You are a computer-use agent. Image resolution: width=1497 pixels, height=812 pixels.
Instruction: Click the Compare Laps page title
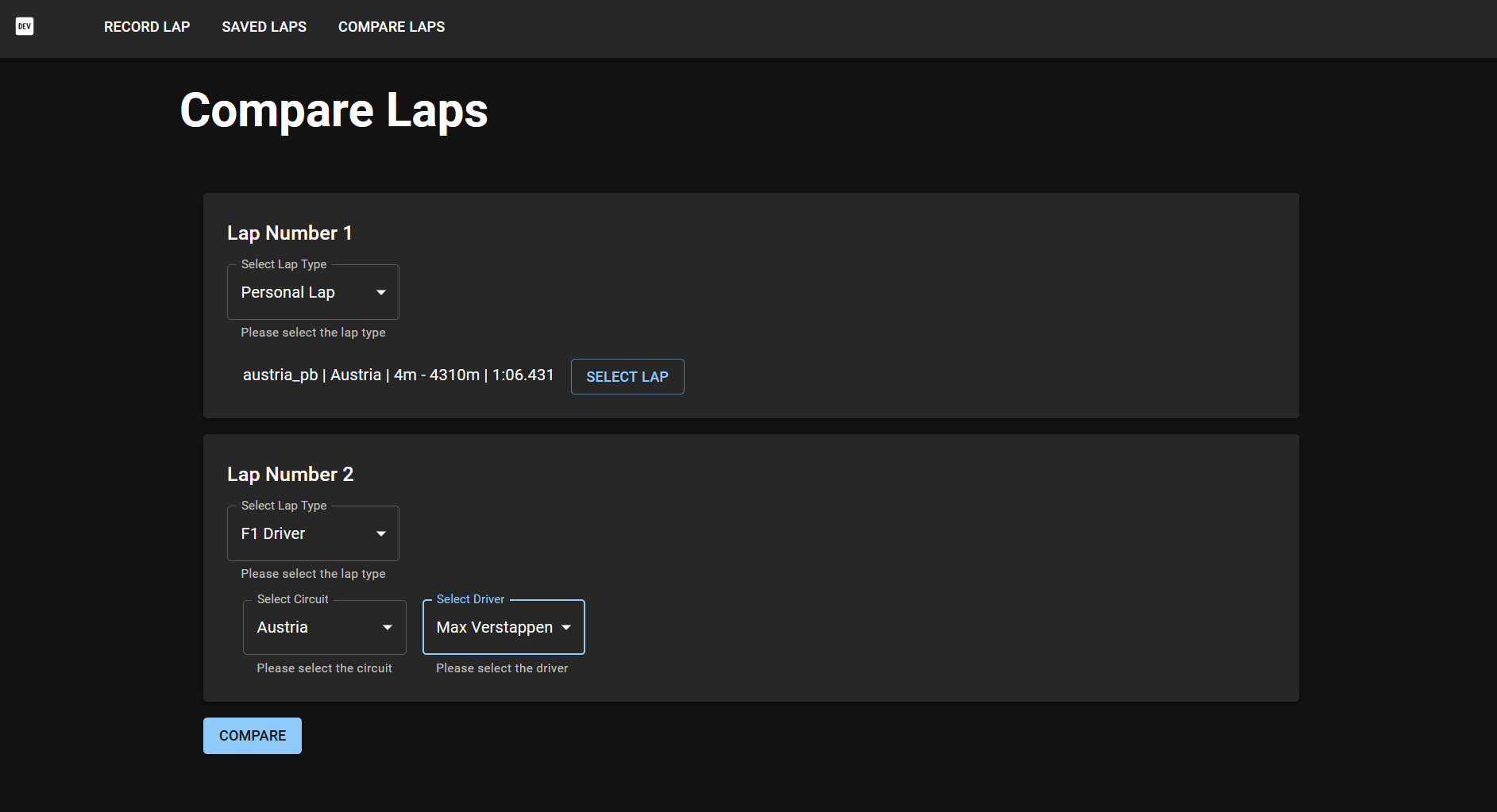tap(334, 110)
